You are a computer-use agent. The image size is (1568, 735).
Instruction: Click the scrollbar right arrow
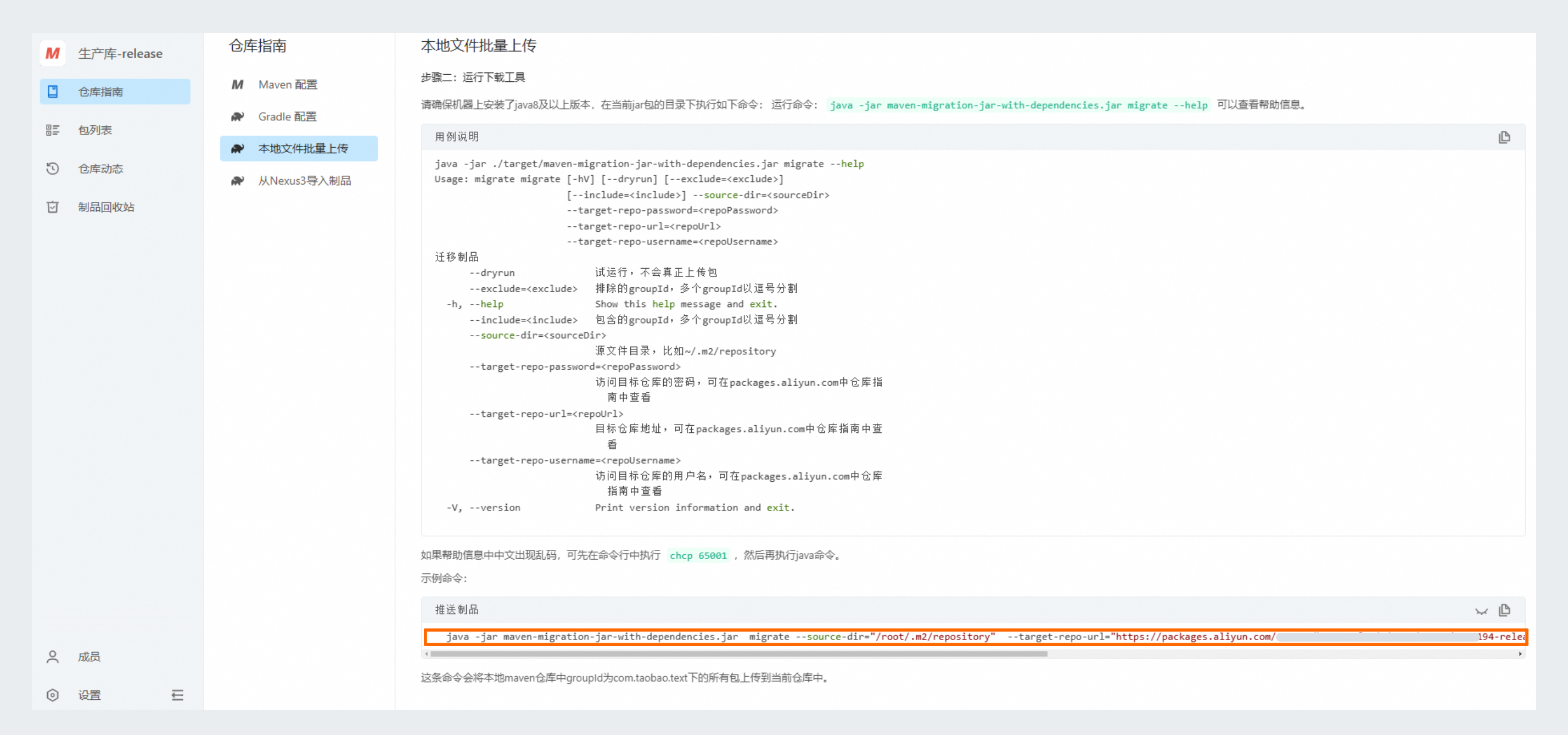point(1520,653)
